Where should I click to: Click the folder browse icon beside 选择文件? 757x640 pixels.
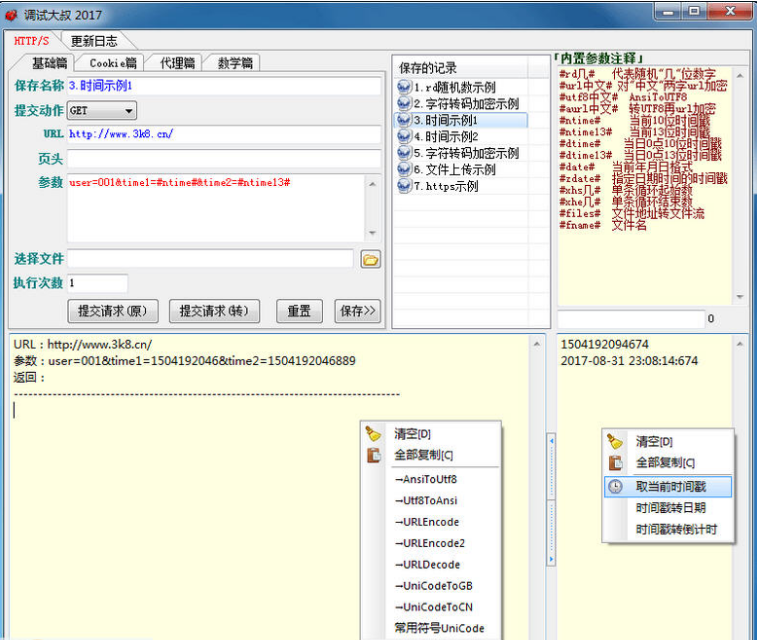click(x=370, y=260)
